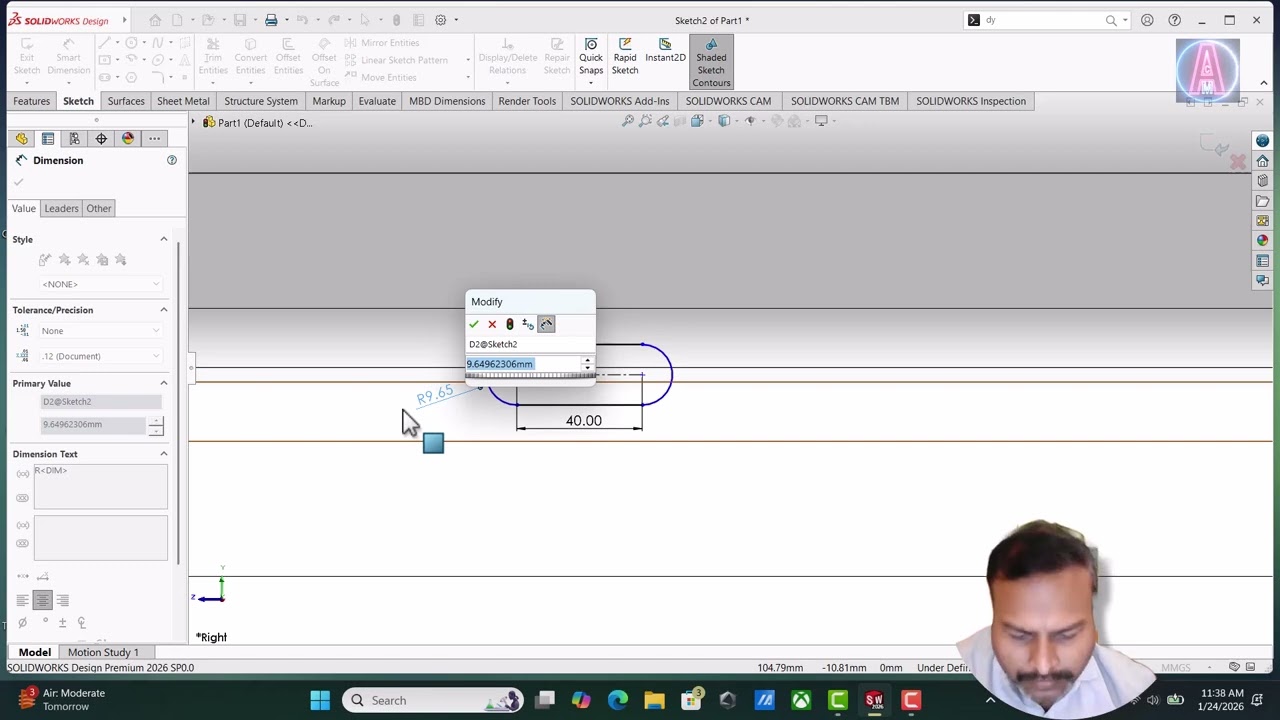Open the Appearances color wheel task pane
This screenshot has width=1280, height=720.
pos(1262,241)
